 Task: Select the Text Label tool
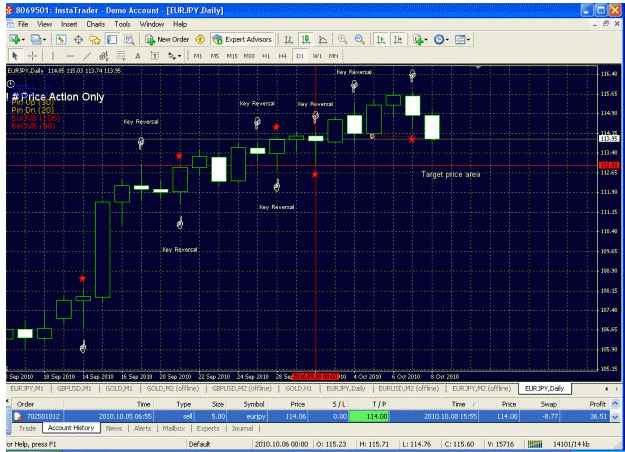pyautogui.click(x=155, y=56)
